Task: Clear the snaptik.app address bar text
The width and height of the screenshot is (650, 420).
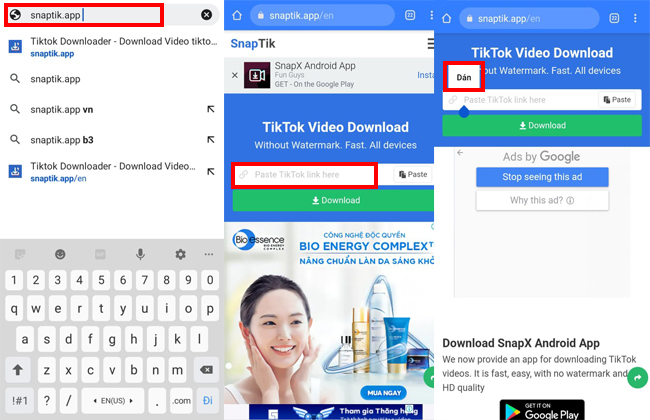Action: point(206,15)
